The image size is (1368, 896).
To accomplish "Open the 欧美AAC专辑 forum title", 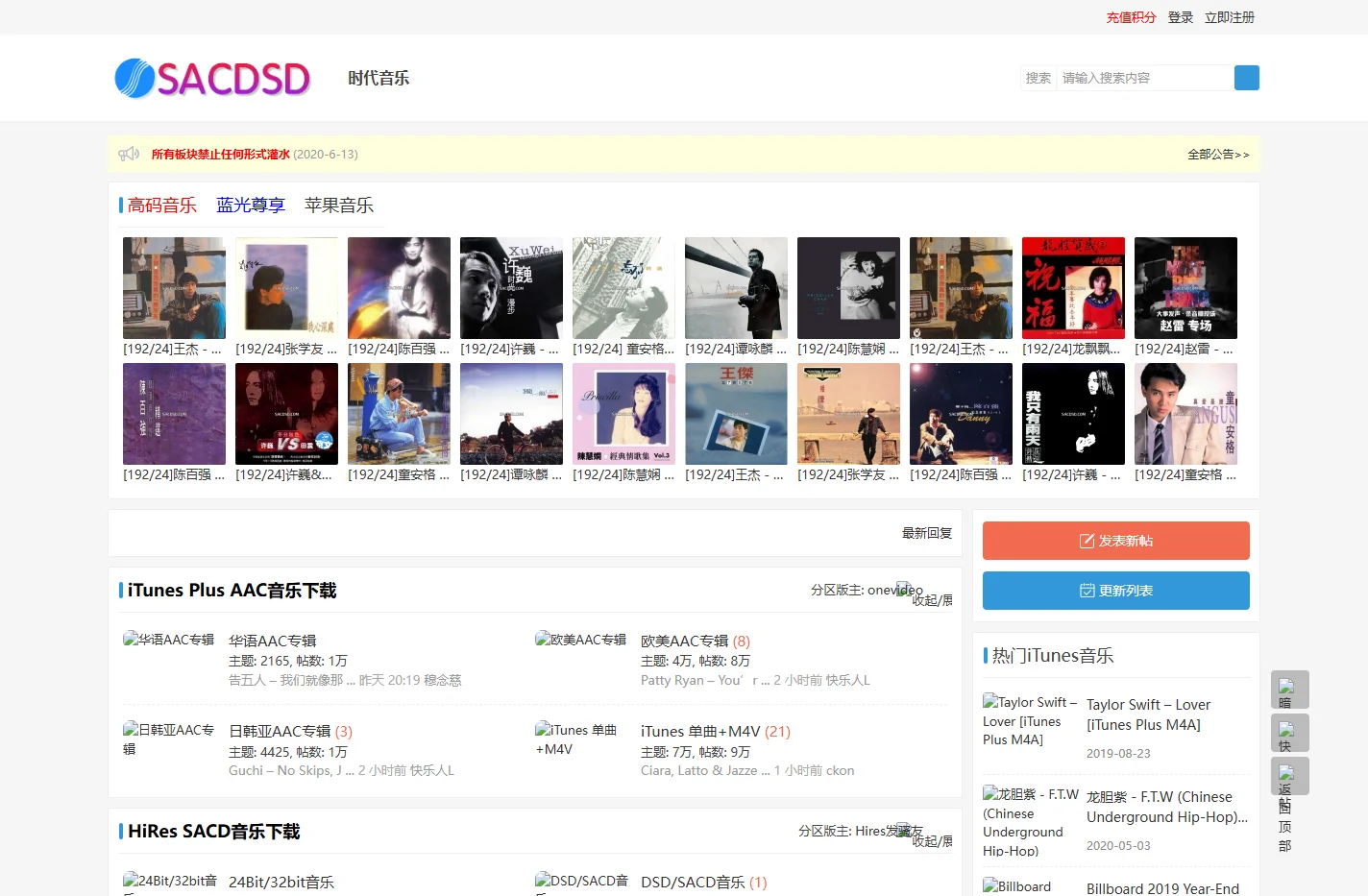I will 684,641.
